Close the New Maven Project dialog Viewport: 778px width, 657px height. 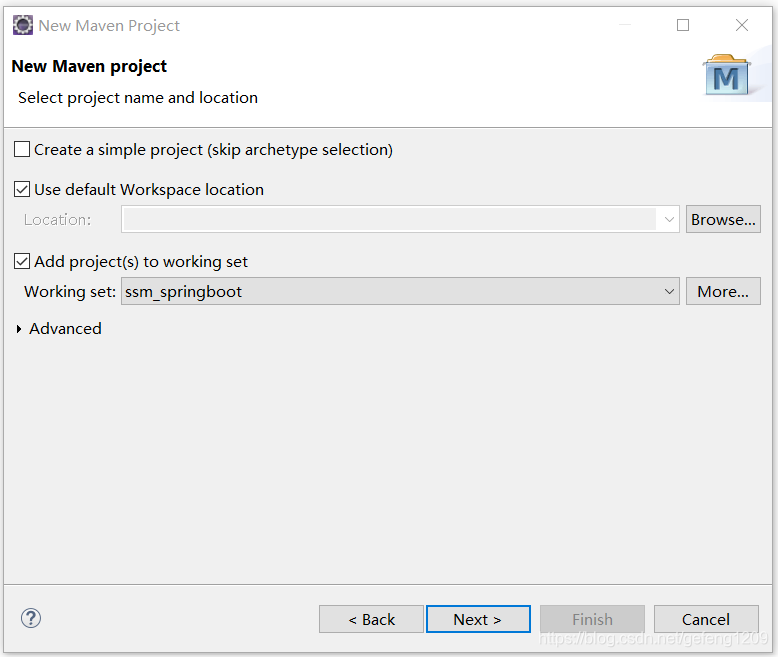pos(742,25)
